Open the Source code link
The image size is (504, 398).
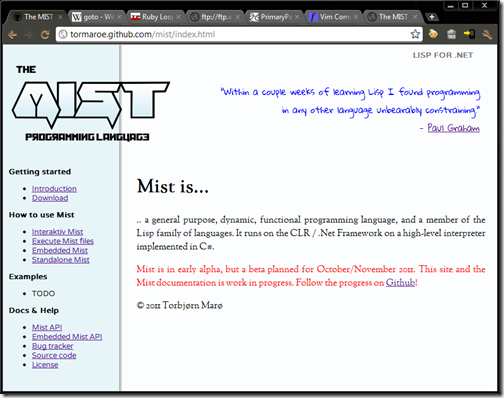[x=54, y=355]
